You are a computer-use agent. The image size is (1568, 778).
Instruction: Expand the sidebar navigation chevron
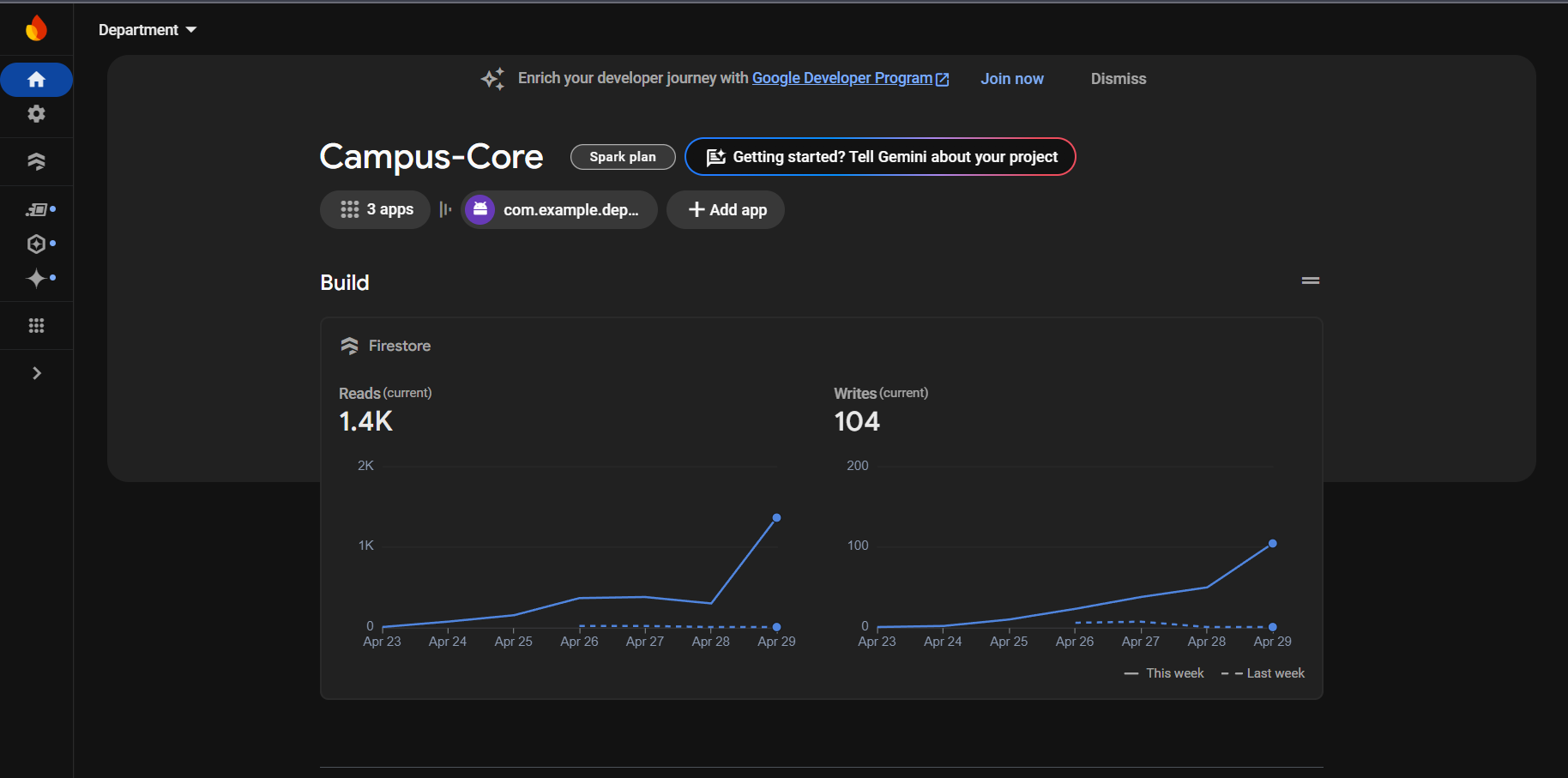click(36, 373)
